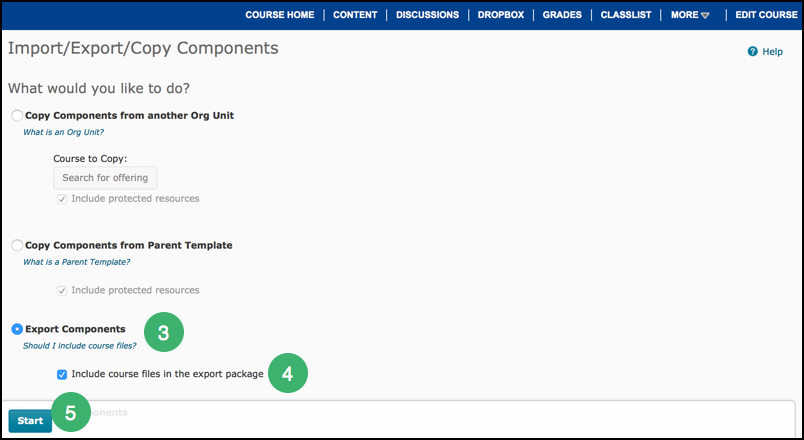
Task: Click the 'Course to Copy:' label
Action: pos(90,159)
